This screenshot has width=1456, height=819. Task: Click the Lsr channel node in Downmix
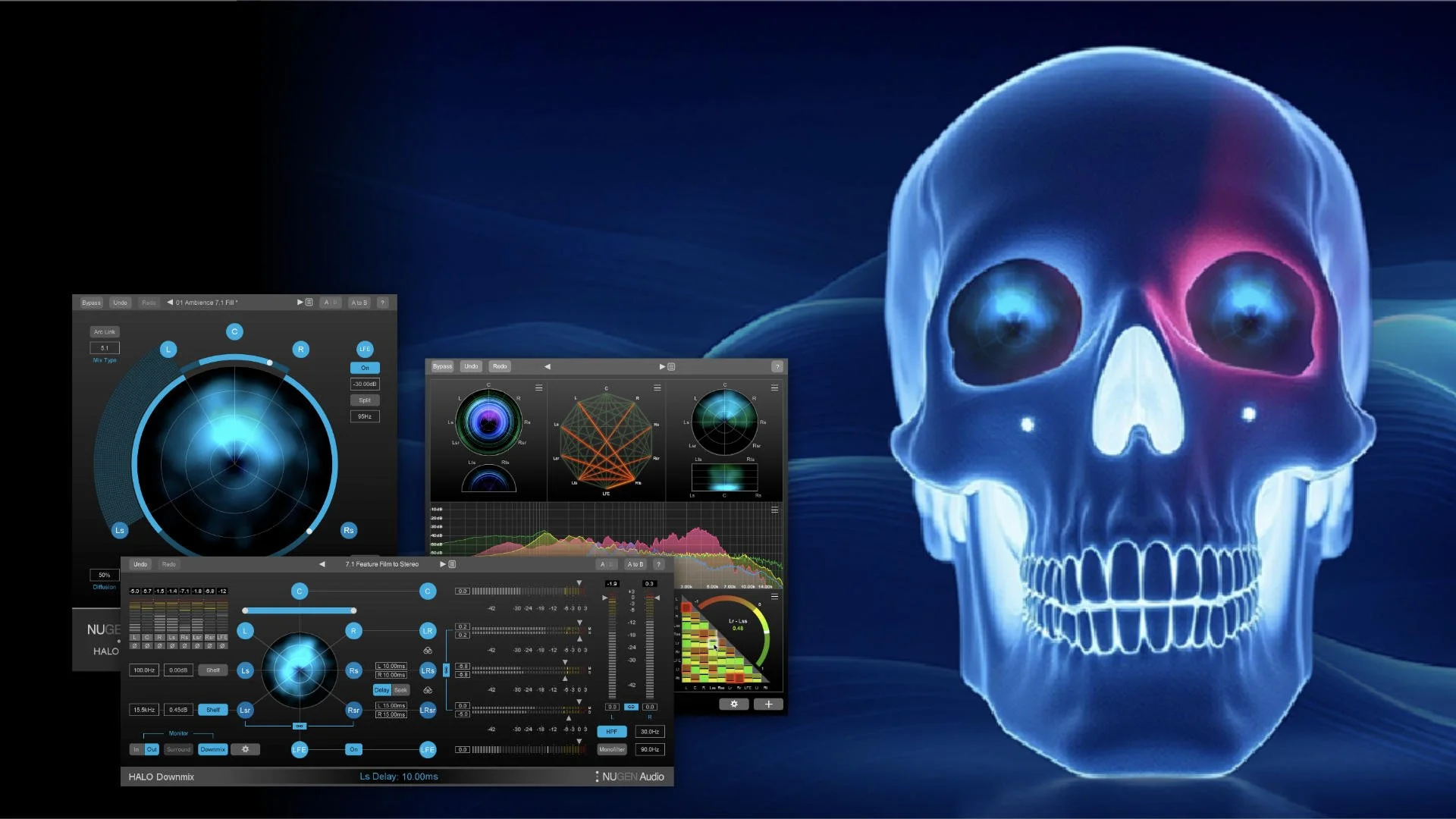coord(245,711)
